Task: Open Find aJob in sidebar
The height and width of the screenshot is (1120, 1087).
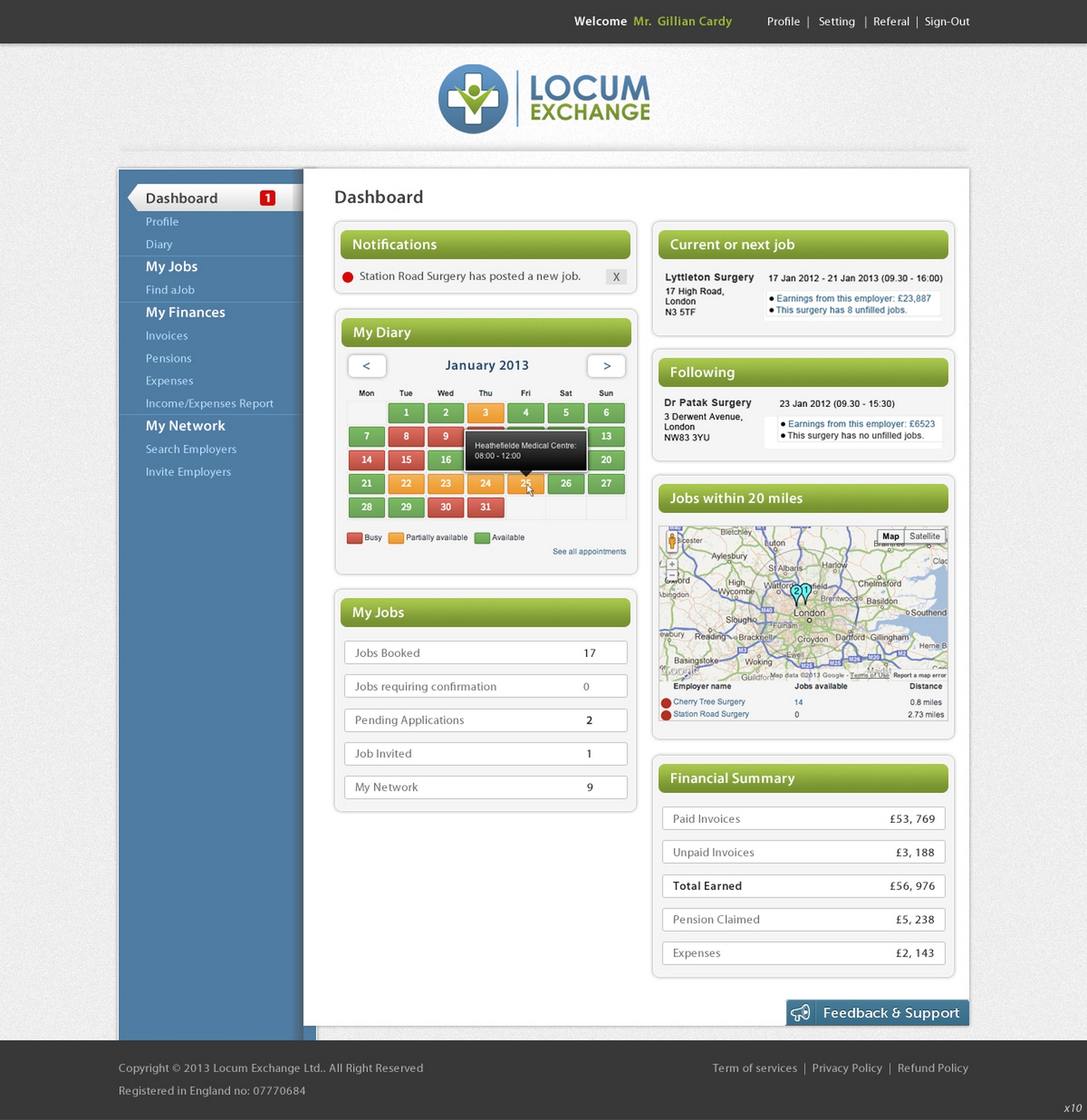Action: pyautogui.click(x=170, y=290)
